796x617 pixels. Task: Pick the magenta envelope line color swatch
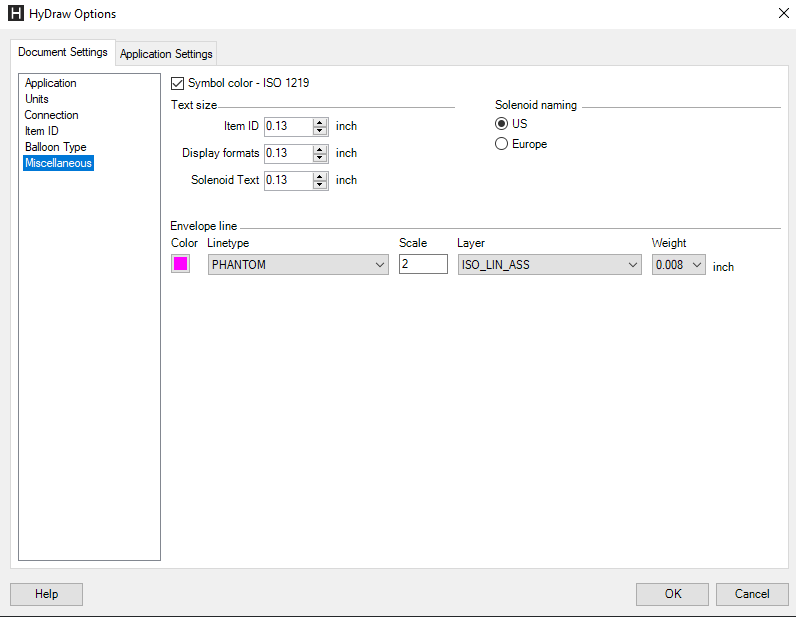180,264
